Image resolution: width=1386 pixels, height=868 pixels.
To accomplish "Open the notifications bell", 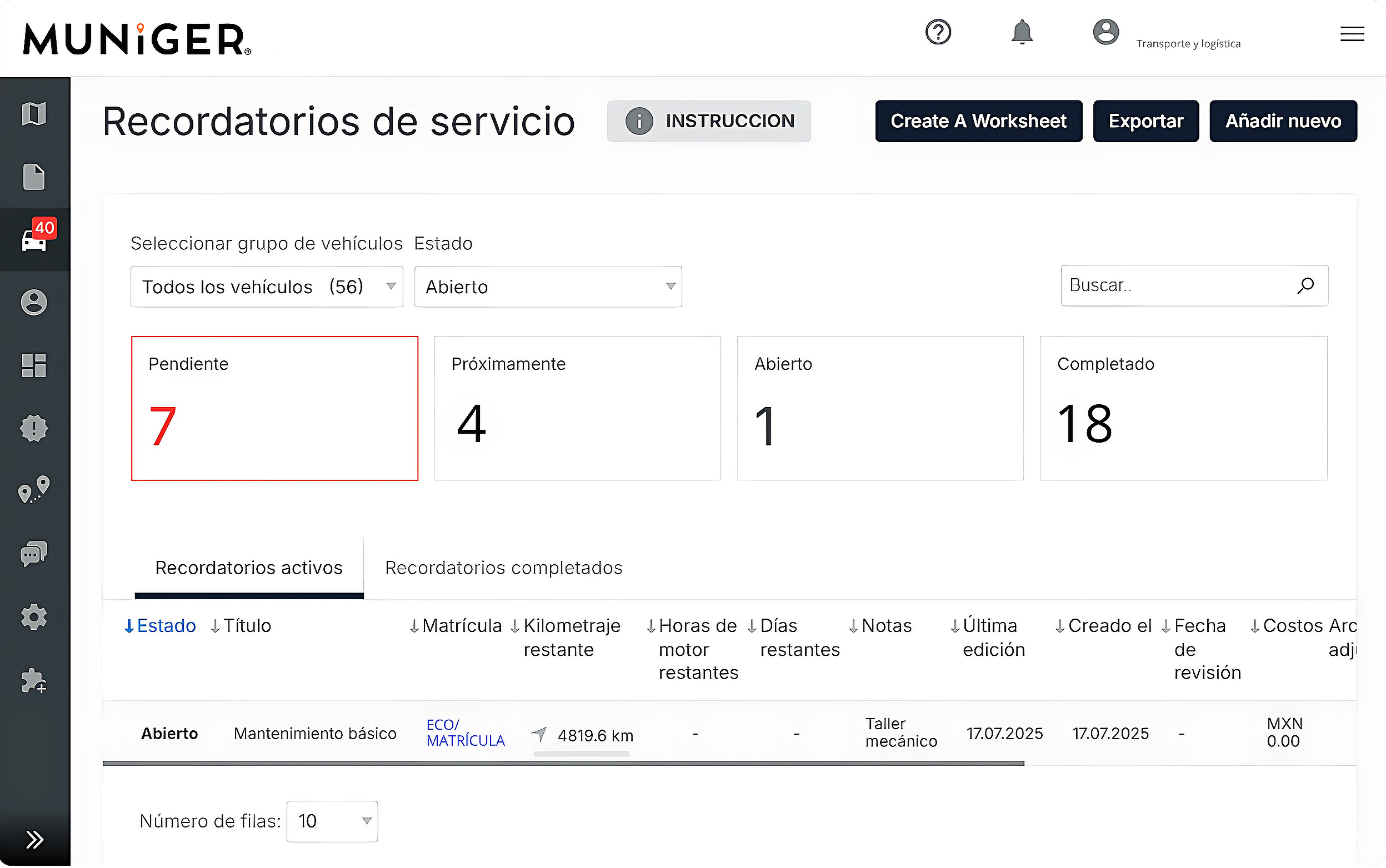I will pos(1022,33).
